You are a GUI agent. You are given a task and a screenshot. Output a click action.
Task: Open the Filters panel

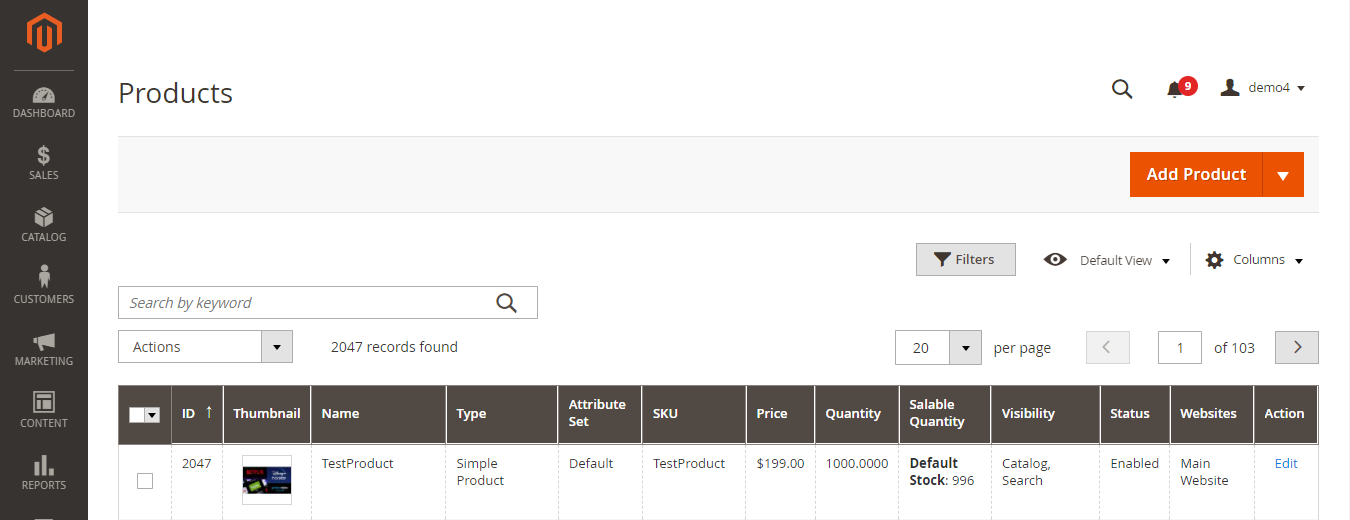point(966,259)
